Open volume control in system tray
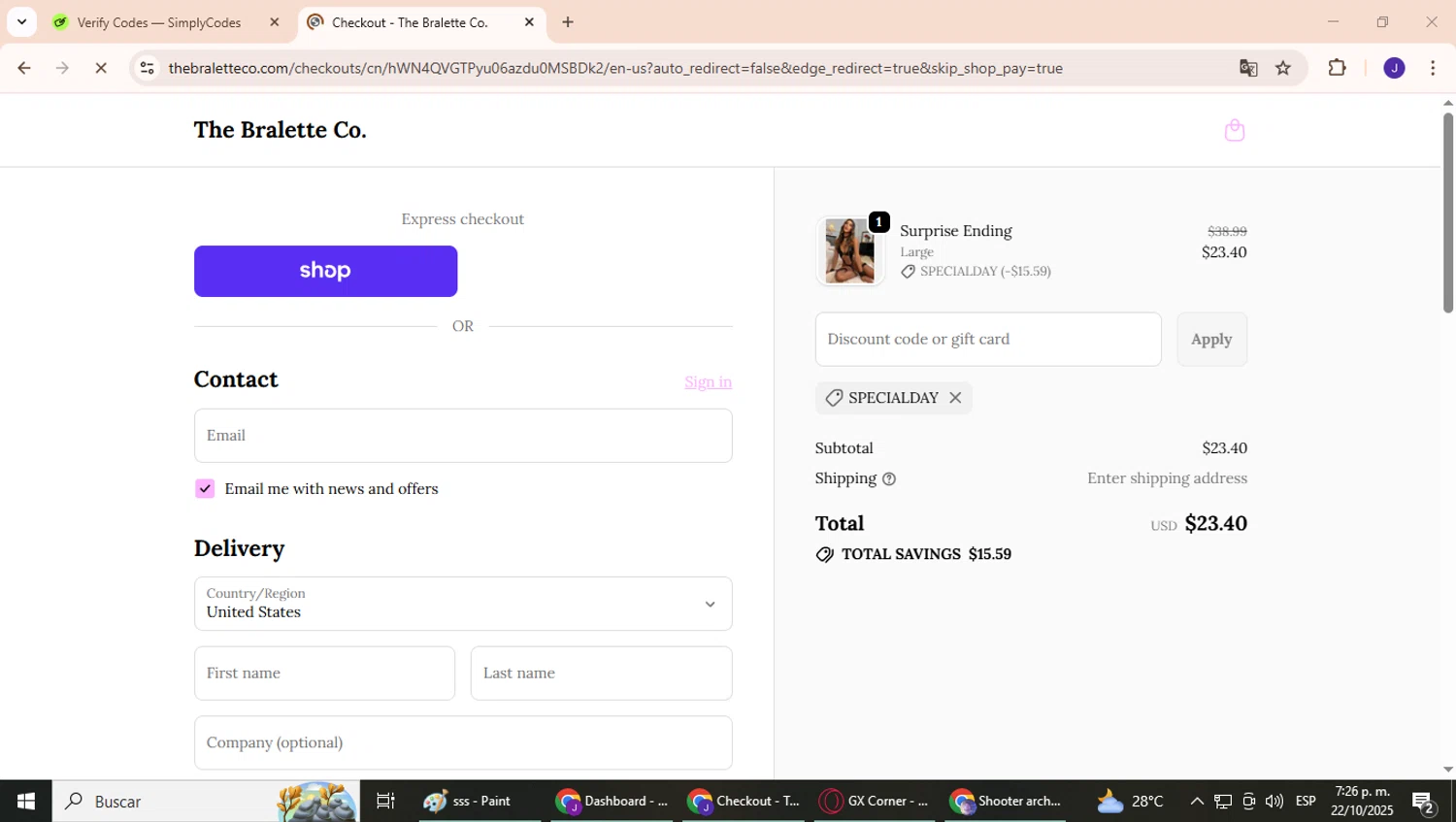Screen dimensions: 1456x822 pyautogui.click(x=1274, y=801)
